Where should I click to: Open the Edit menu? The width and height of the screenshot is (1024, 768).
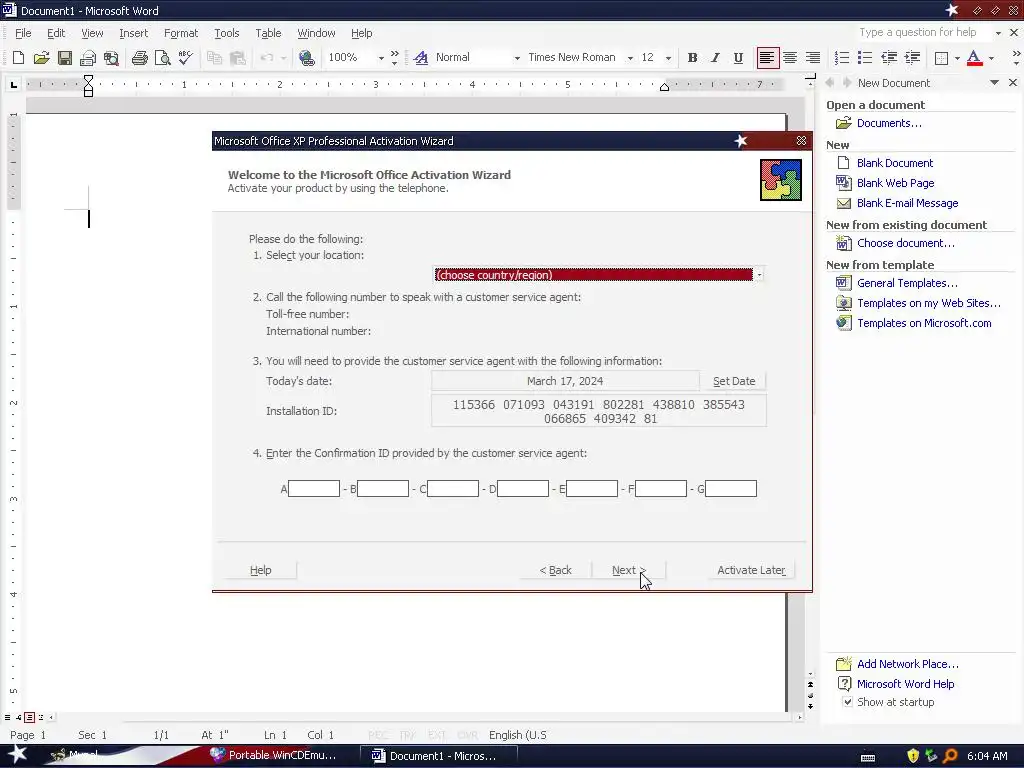pyautogui.click(x=56, y=33)
